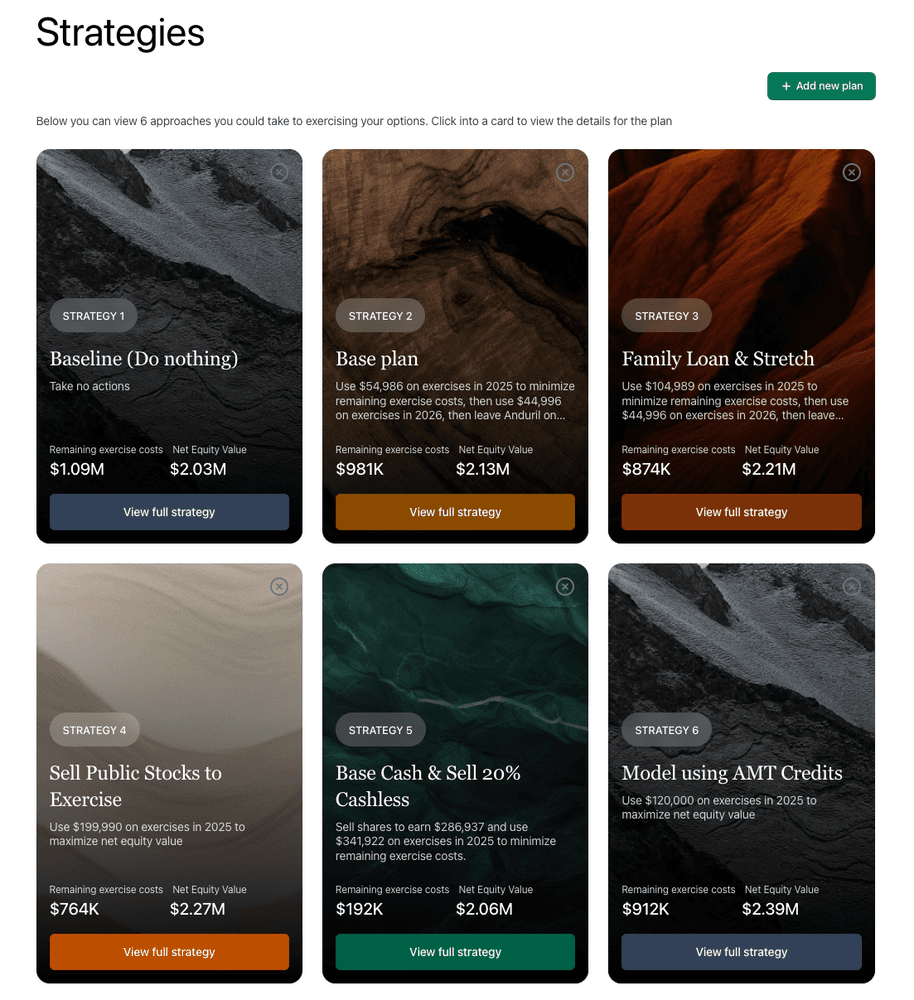
Task: Select the Strategy 1 badge label
Action: pyautogui.click(x=94, y=316)
